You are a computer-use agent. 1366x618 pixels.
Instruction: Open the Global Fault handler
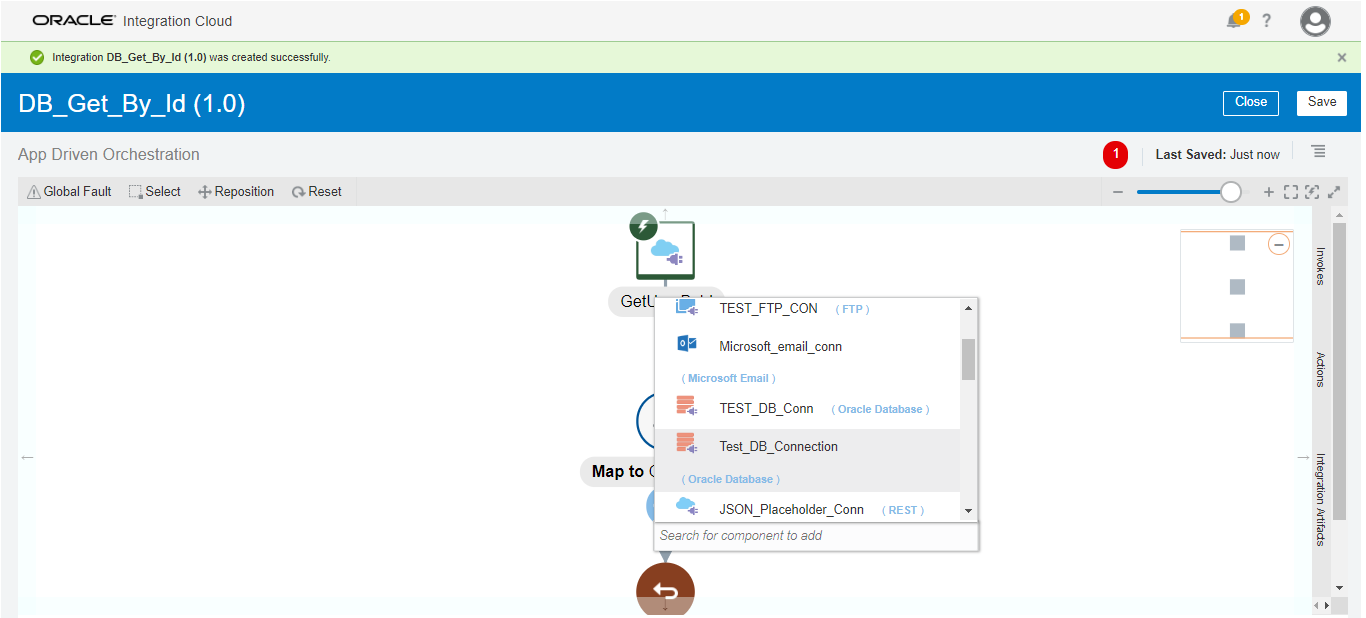pos(69,192)
